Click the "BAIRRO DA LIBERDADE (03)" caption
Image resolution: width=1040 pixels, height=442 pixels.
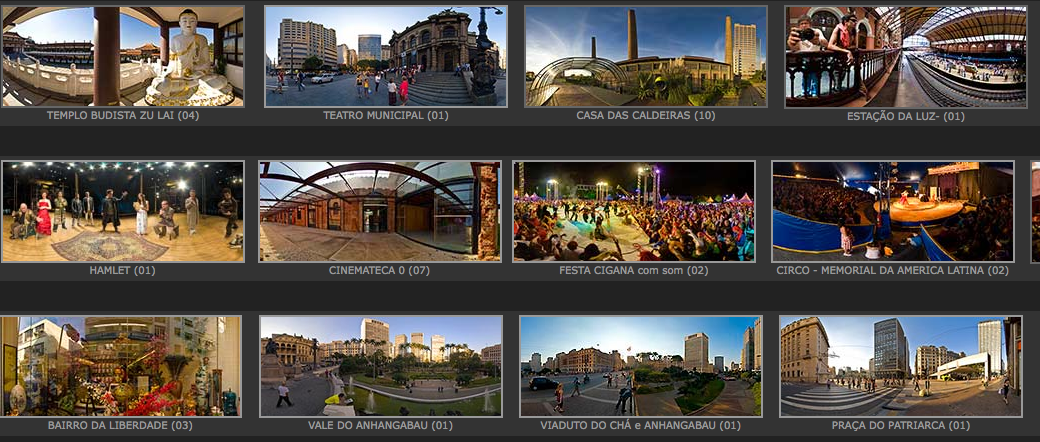point(120,426)
